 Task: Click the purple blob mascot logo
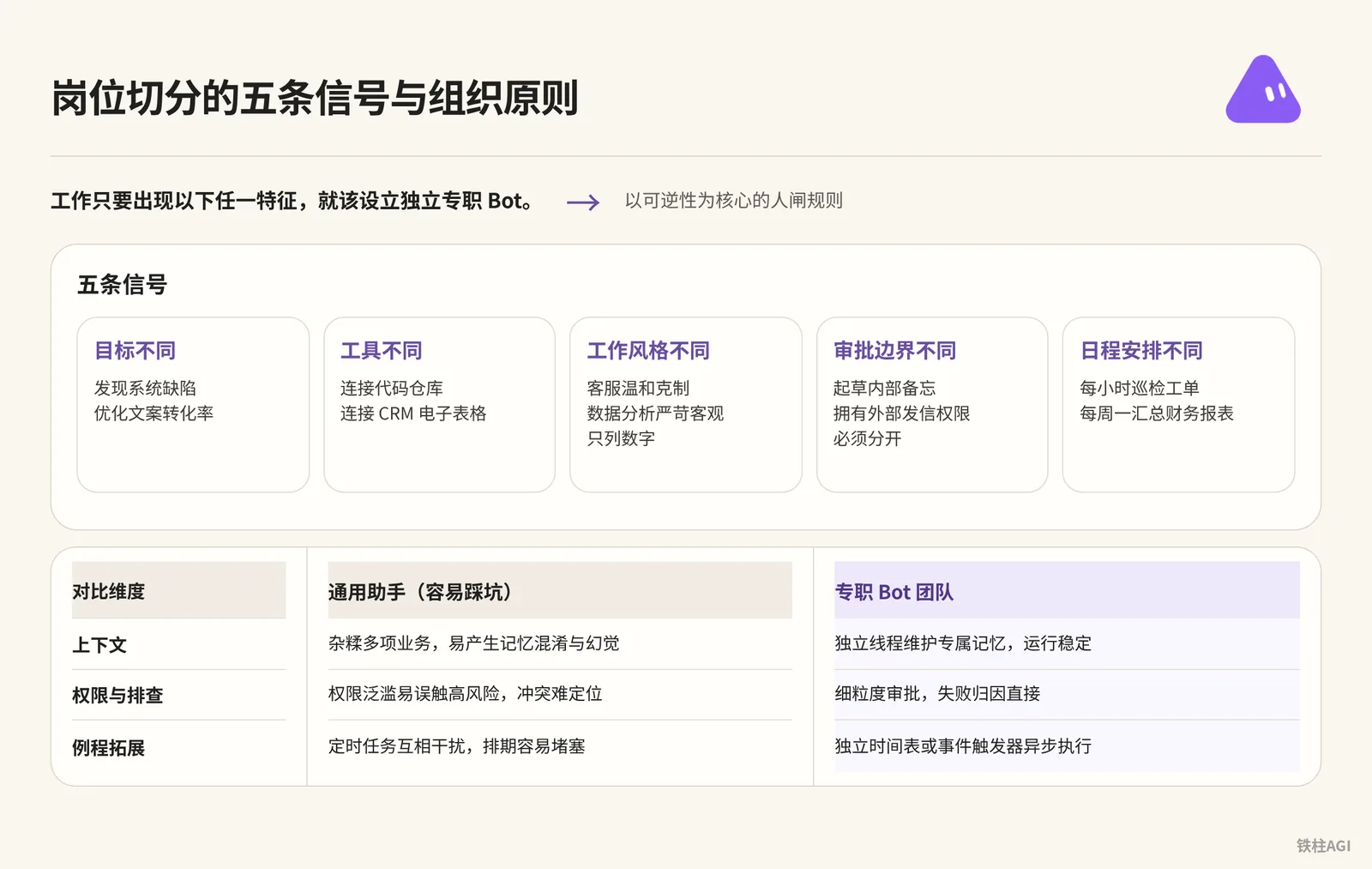click(1263, 90)
